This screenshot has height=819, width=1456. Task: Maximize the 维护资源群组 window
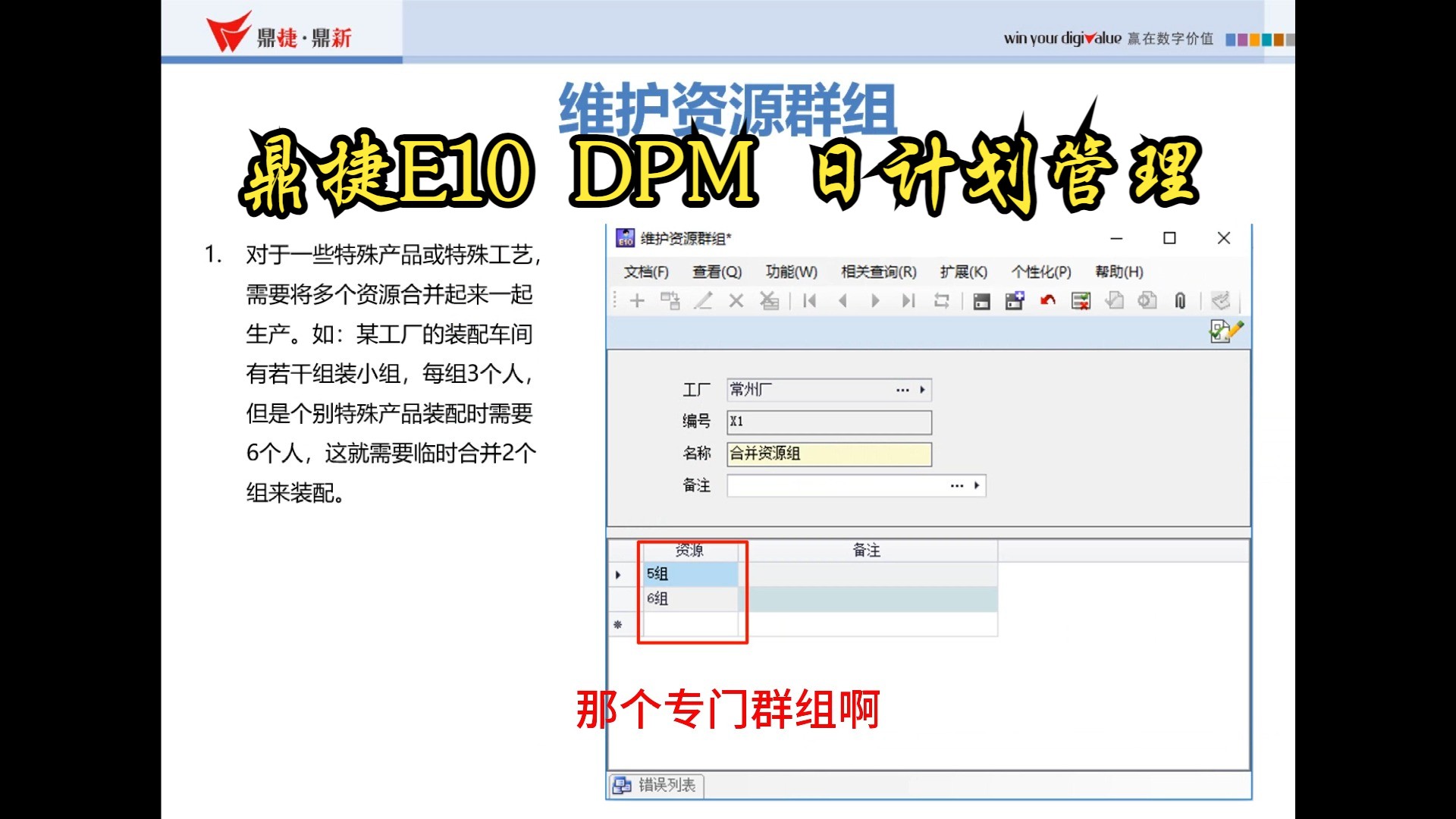click(x=1169, y=238)
